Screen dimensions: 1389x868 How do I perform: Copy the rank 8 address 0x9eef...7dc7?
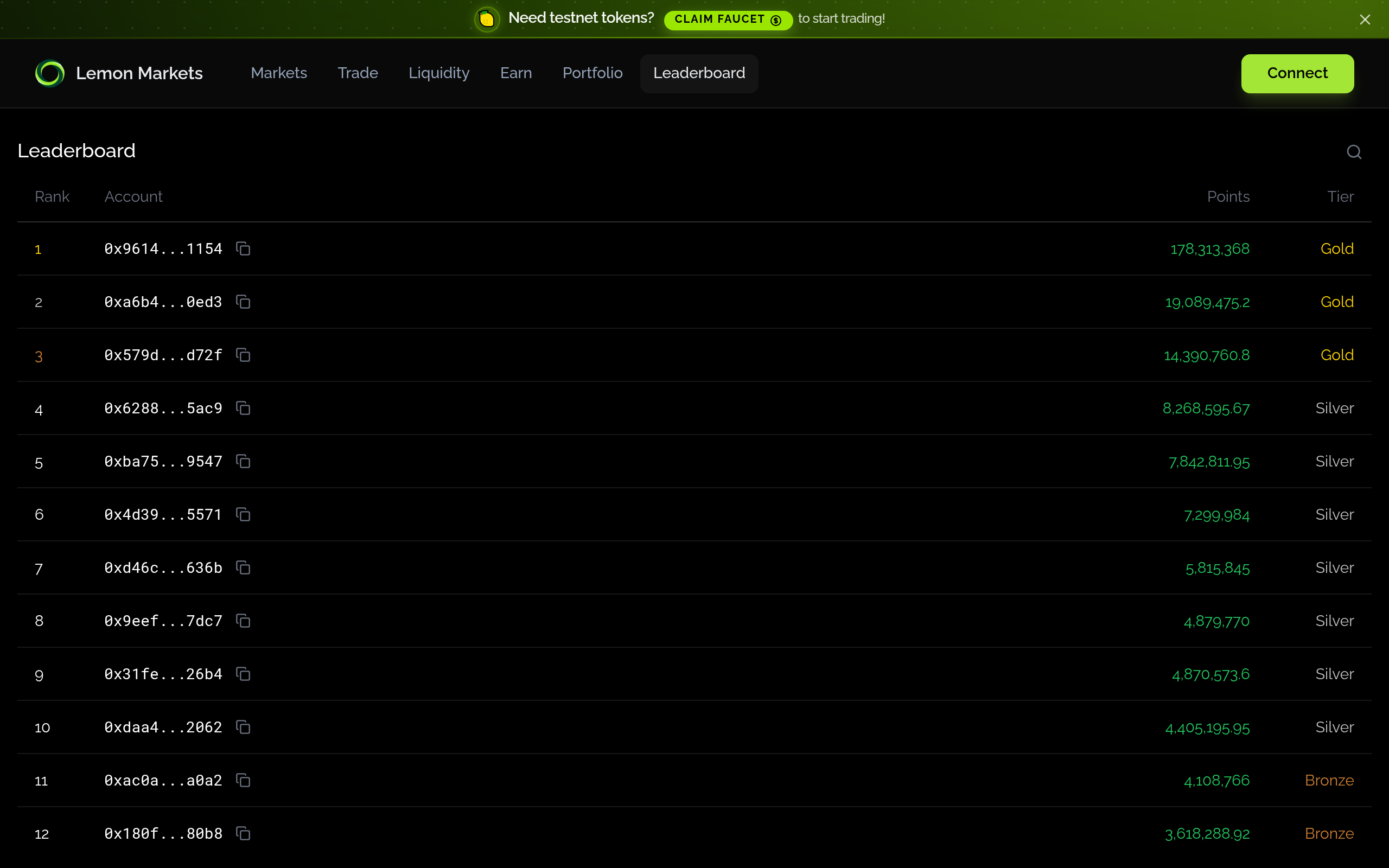click(244, 621)
